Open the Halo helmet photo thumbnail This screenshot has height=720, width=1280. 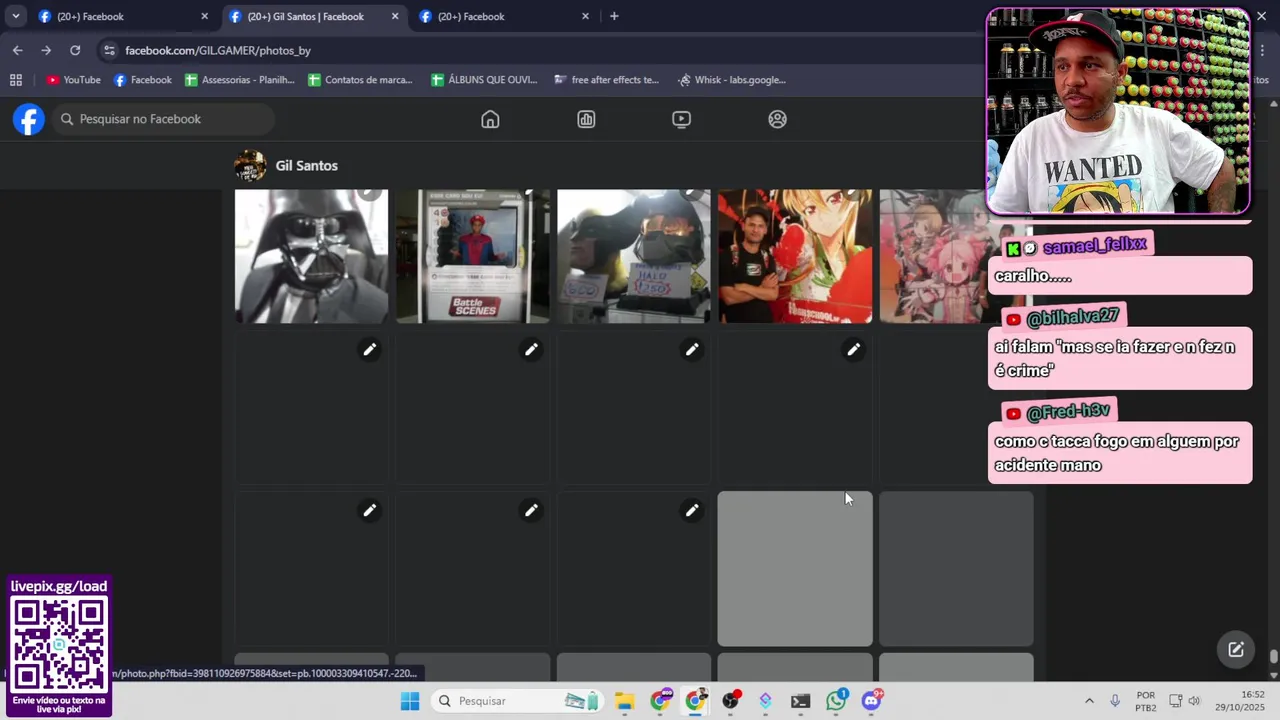point(633,256)
